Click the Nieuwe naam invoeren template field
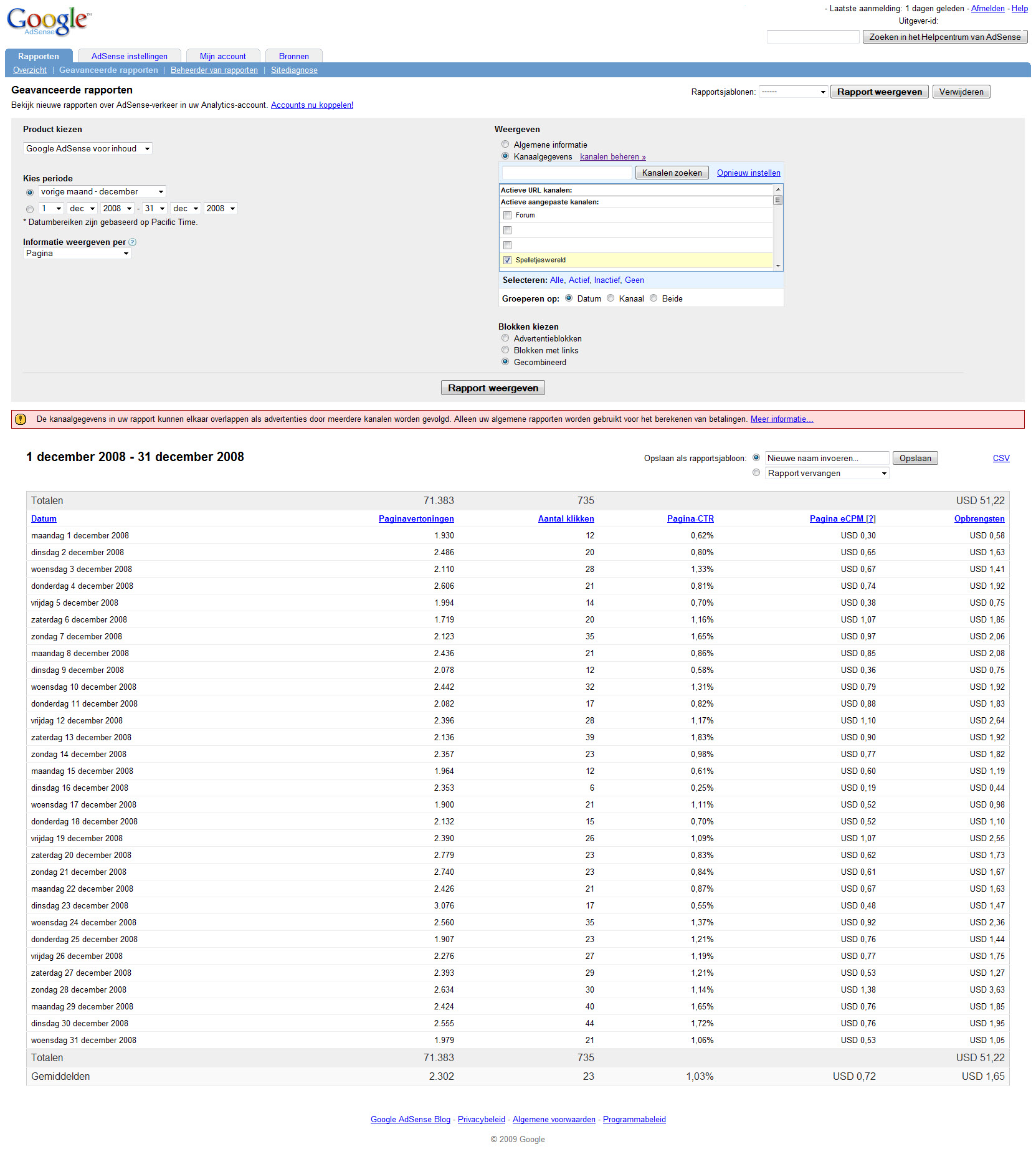Viewport: 1036px width, 1149px height. 827,459
